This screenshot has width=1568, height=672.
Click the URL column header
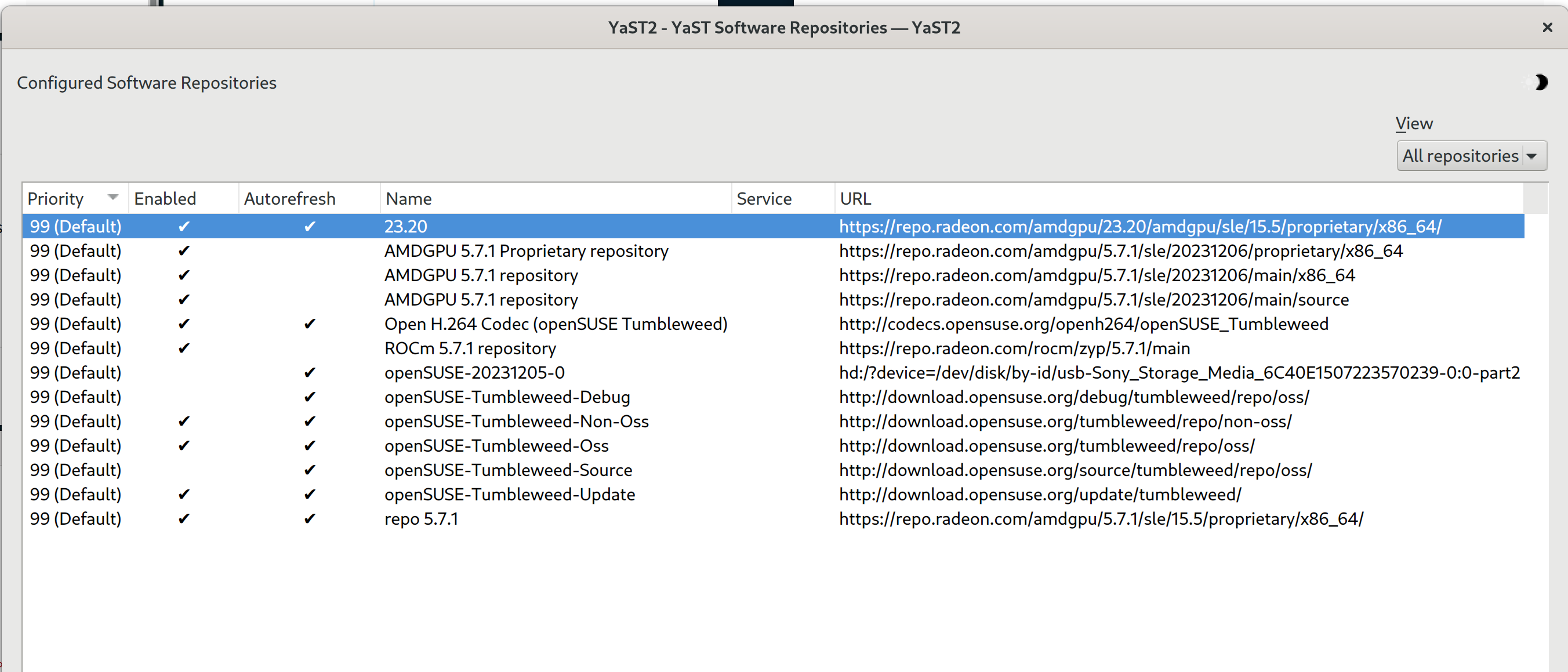pyautogui.click(x=855, y=199)
